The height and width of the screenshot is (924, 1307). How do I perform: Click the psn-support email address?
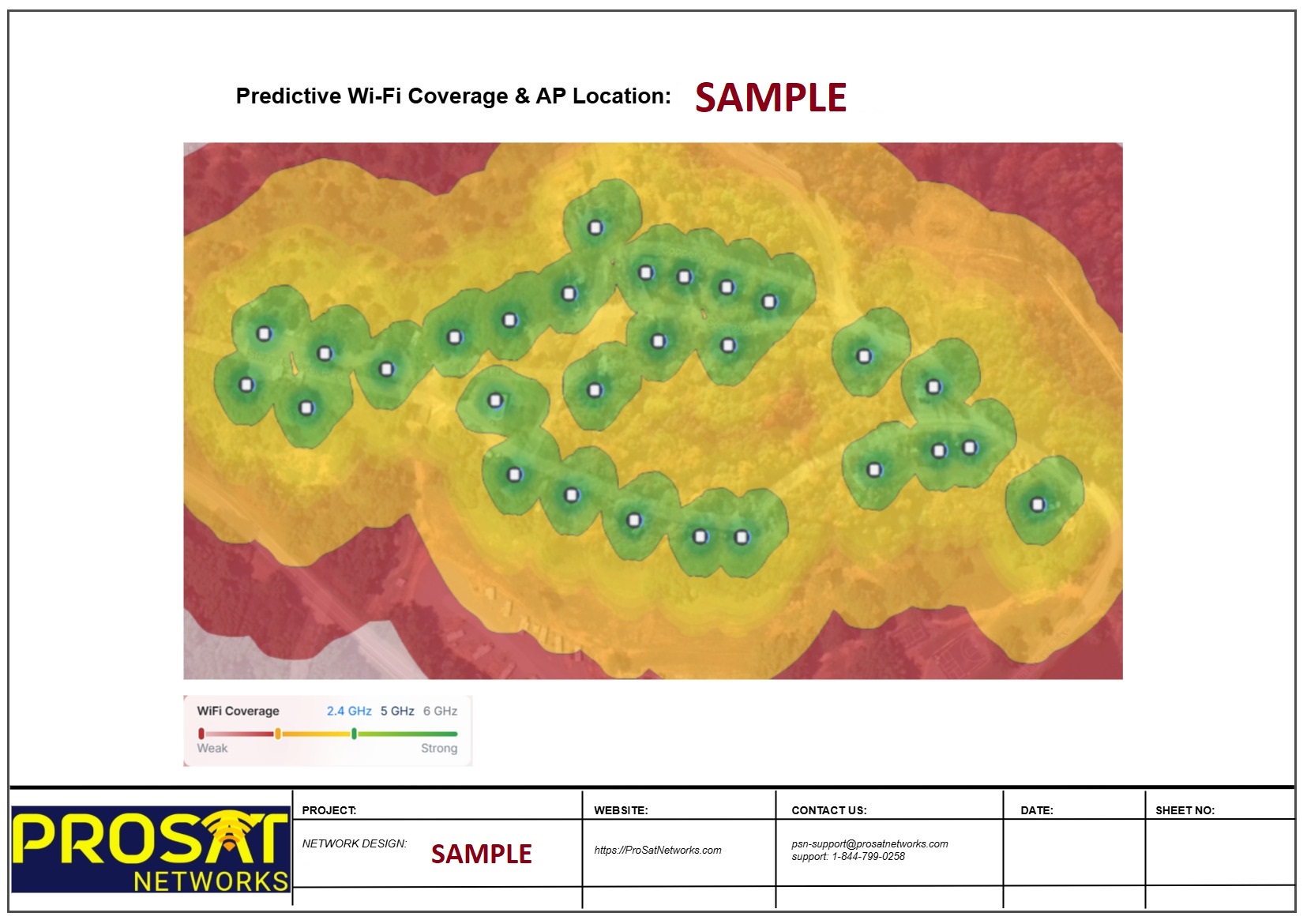tap(869, 843)
